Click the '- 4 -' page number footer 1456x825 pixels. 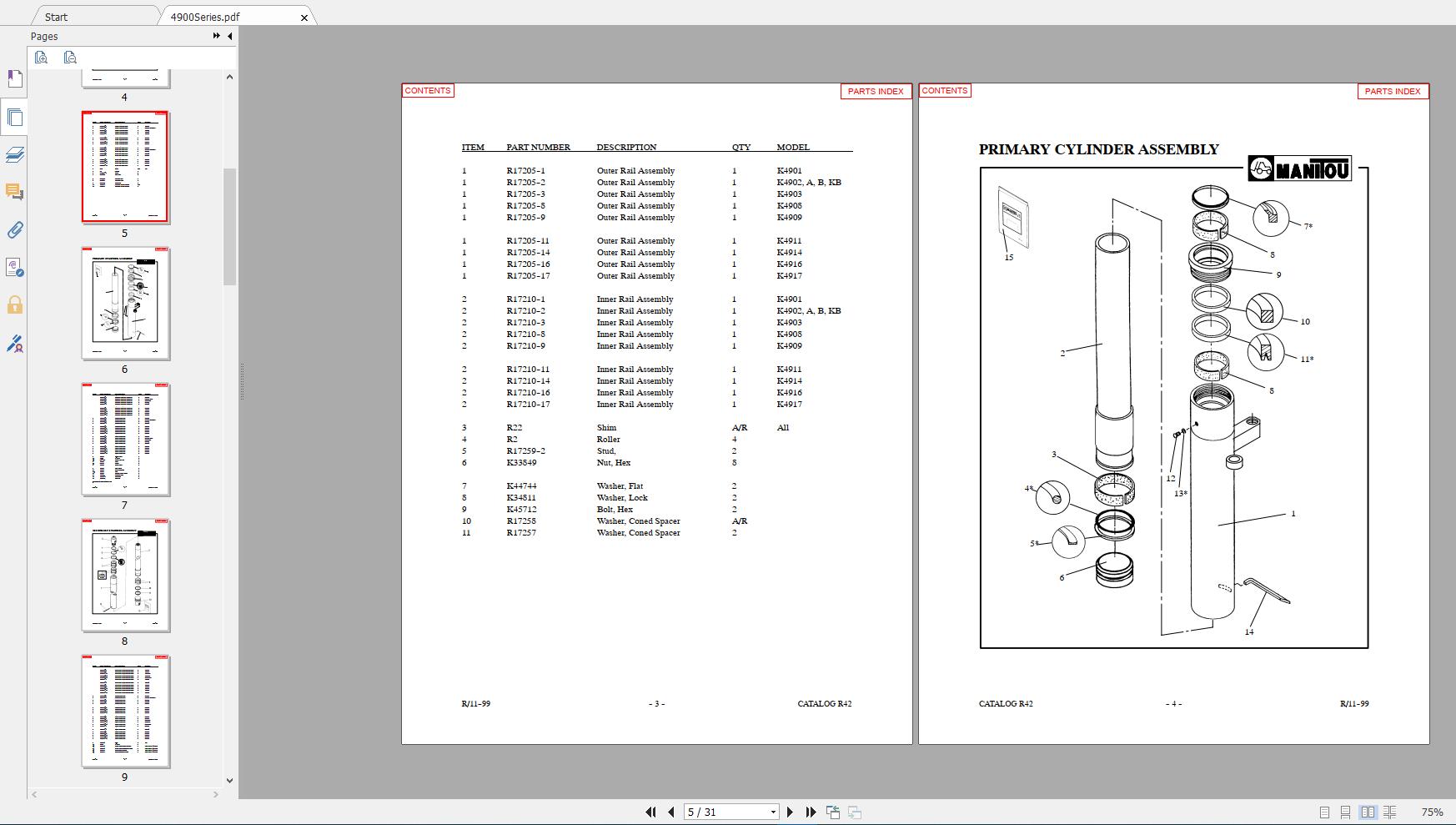pyautogui.click(x=1173, y=703)
